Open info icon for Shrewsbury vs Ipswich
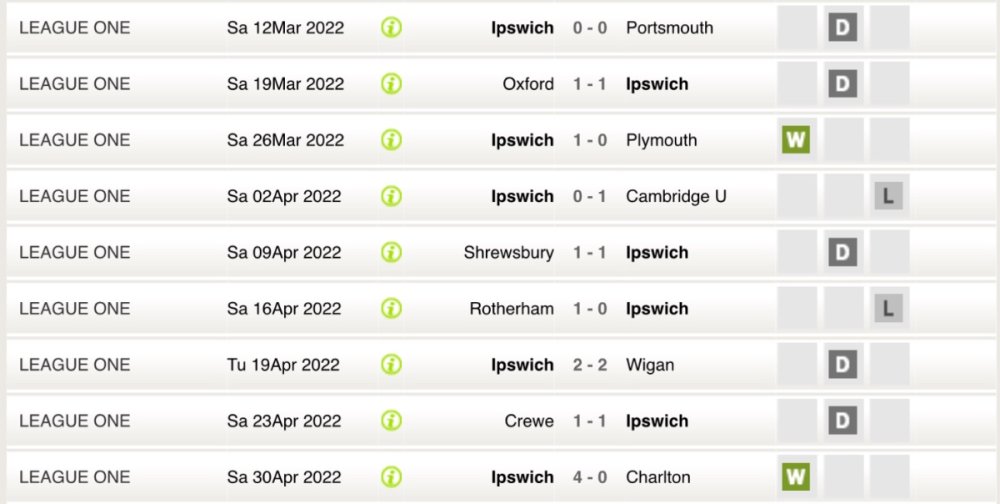This screenshot has width=1000, height=504. 392,252
